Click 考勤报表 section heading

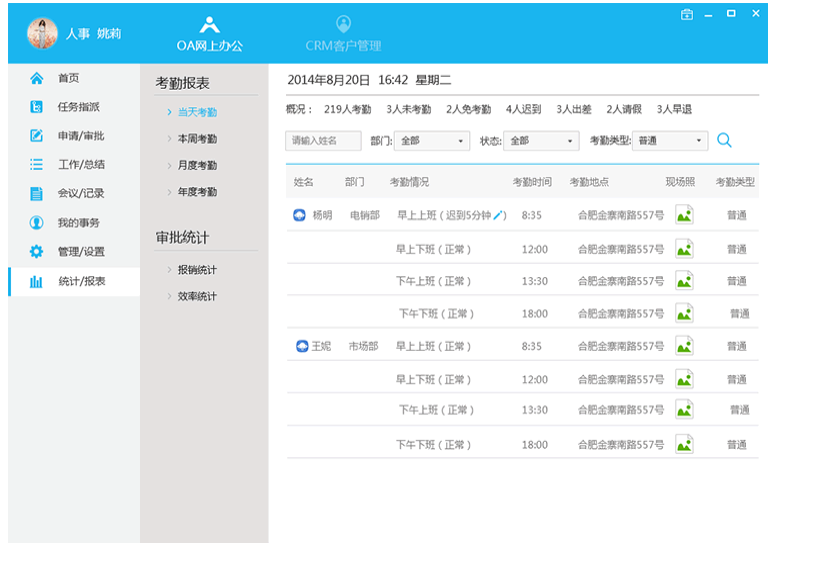click(182, 83)
